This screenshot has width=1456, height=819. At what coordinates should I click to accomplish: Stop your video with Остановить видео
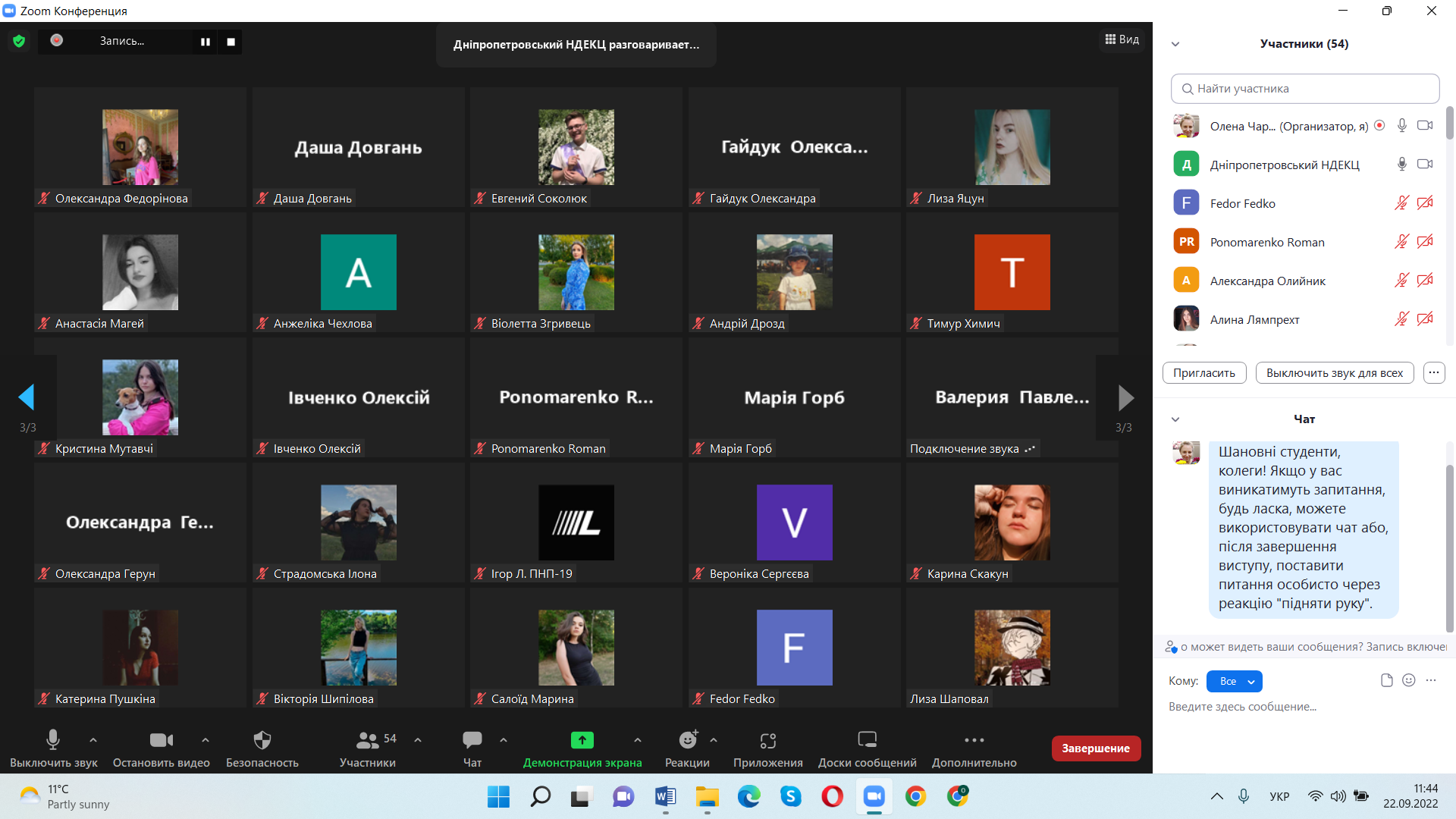coord(161,748)
